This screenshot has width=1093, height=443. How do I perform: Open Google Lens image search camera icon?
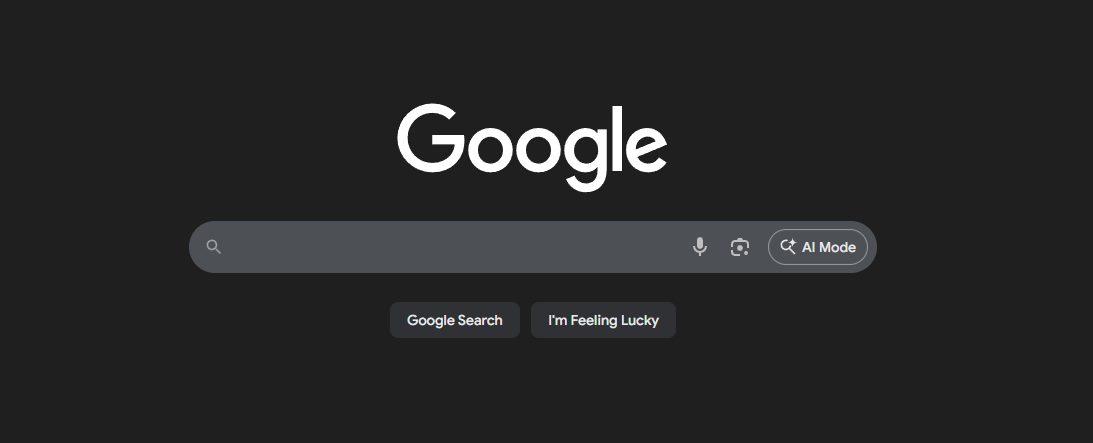click(x=740, y=247)
